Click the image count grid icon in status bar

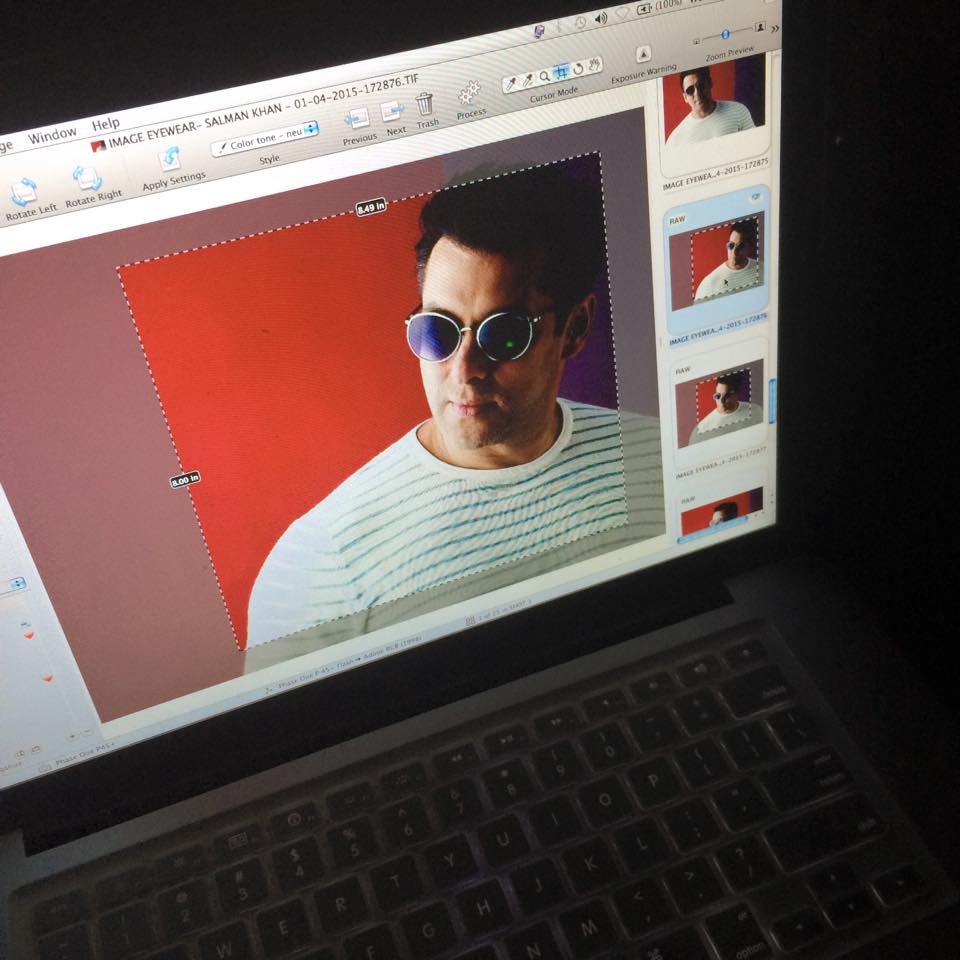point(470,621)
